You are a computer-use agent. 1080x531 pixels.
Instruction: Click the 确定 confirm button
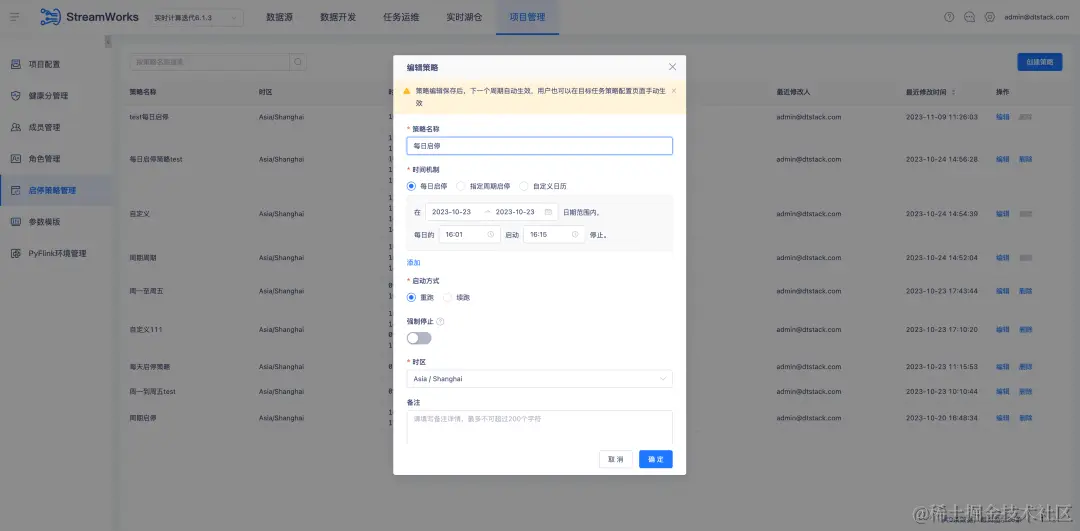pyautogui.click(x=656, y=459)
